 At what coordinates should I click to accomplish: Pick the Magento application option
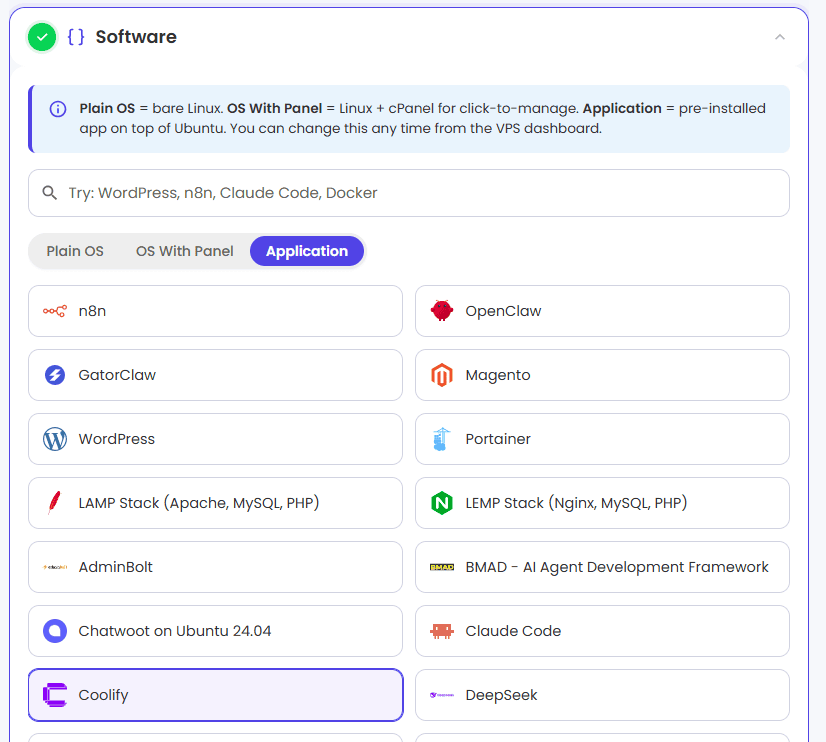(602, 375)
